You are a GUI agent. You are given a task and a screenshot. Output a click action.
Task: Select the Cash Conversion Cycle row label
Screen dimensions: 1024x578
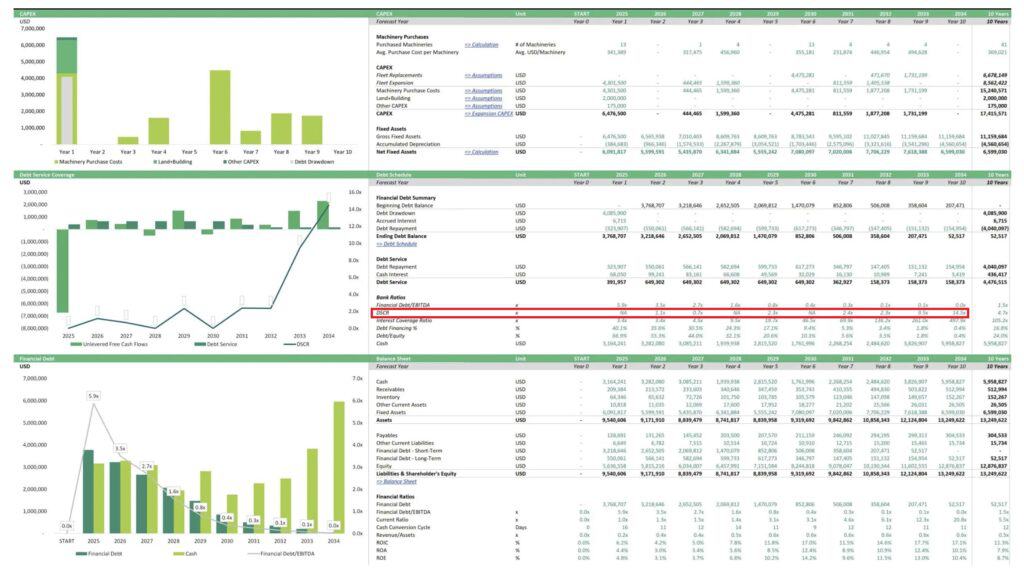tap(404, 528)
